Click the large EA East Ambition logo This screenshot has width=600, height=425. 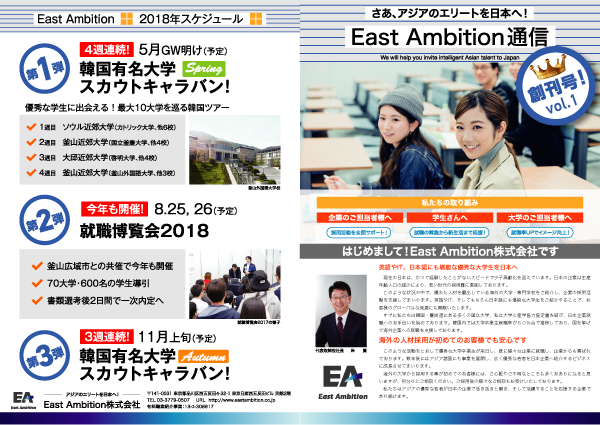(x=343, y=383)
